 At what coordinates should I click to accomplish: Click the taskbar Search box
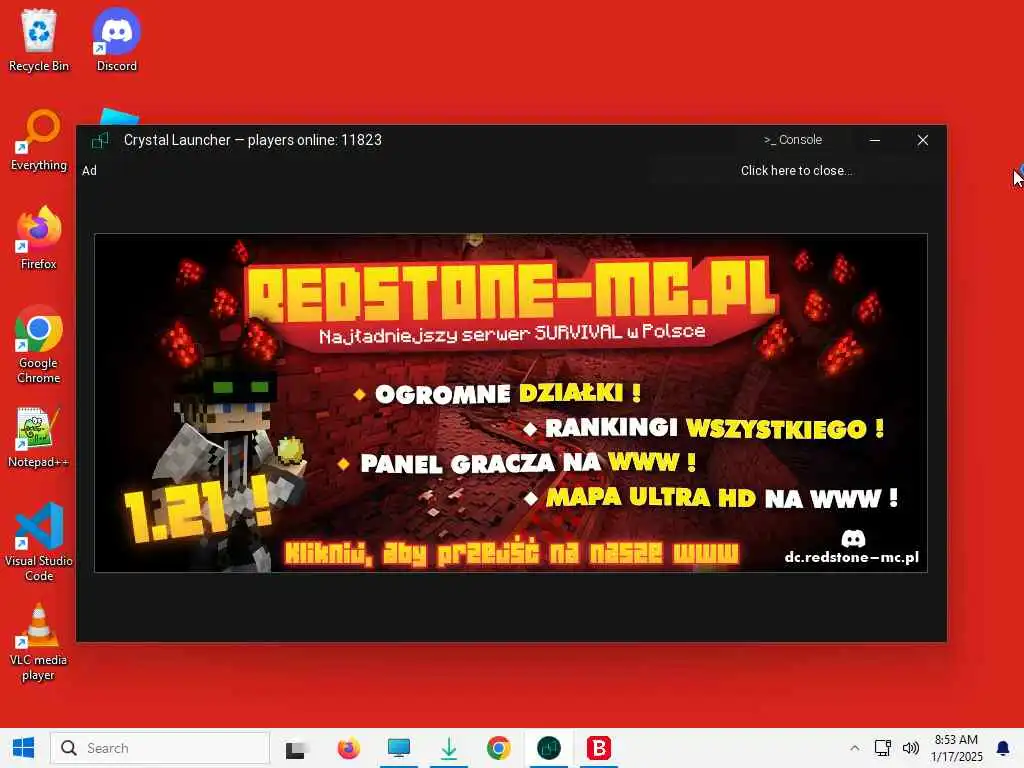click(x=160, y=748)
